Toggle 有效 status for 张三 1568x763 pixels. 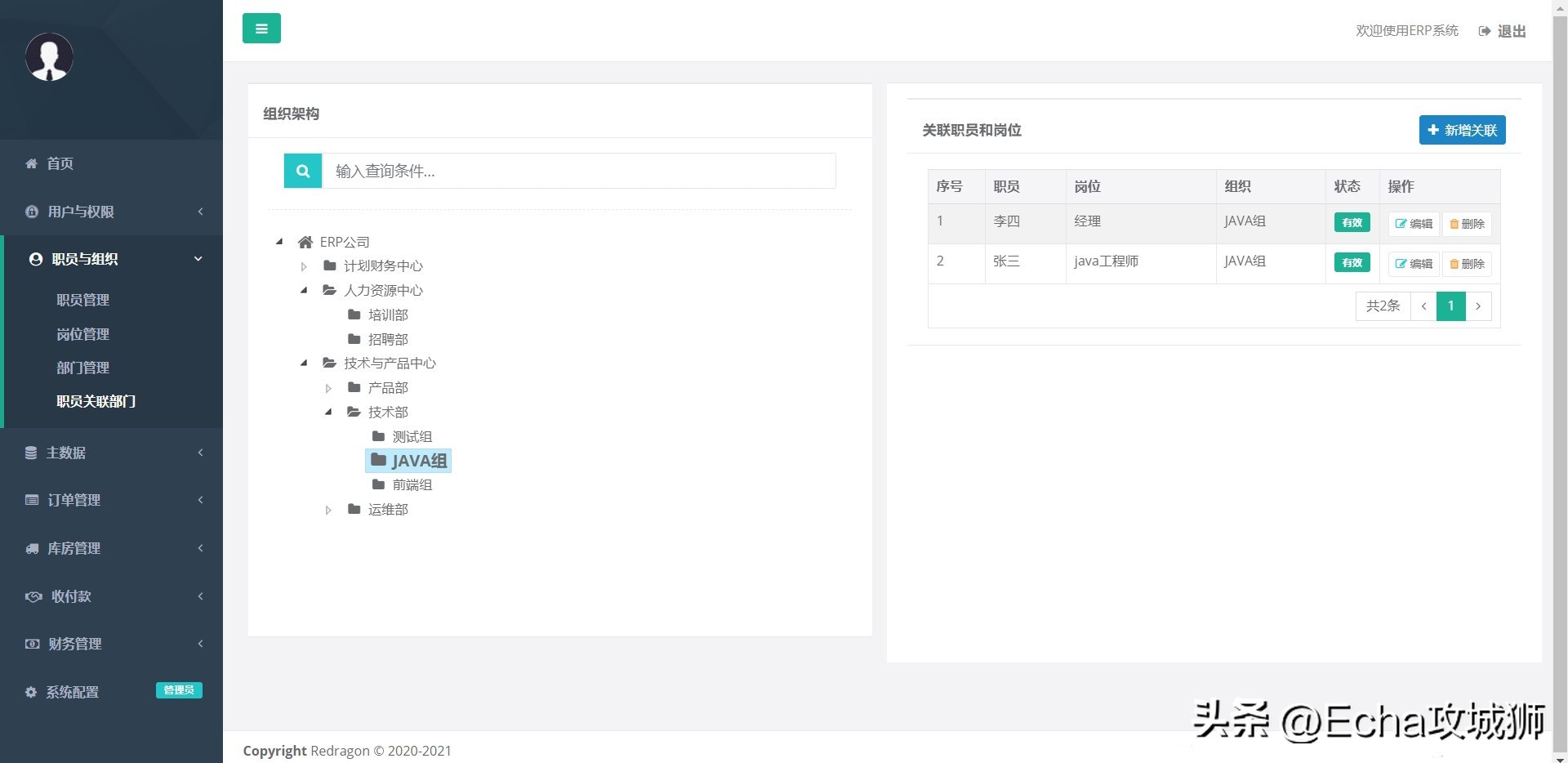click(1351, 262)
